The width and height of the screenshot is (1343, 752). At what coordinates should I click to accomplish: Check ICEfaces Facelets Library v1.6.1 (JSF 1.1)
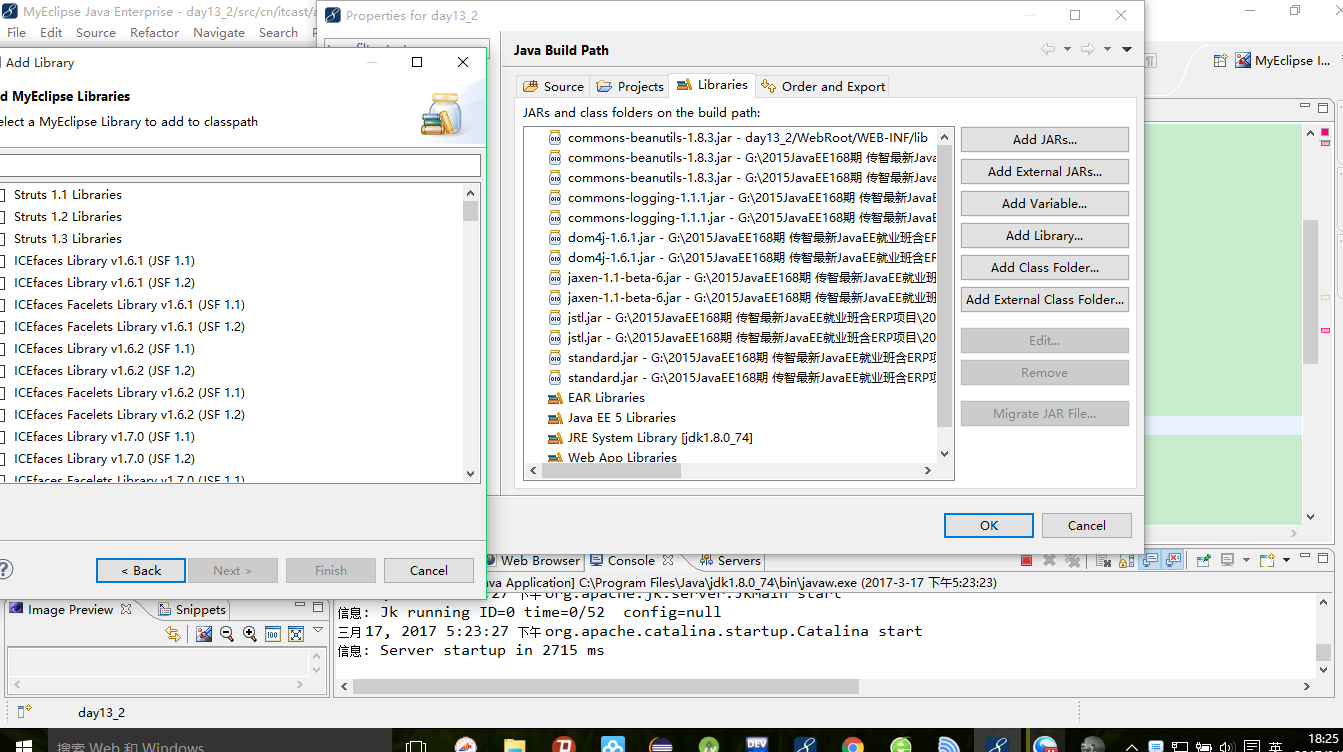click(x=2, y=305)
